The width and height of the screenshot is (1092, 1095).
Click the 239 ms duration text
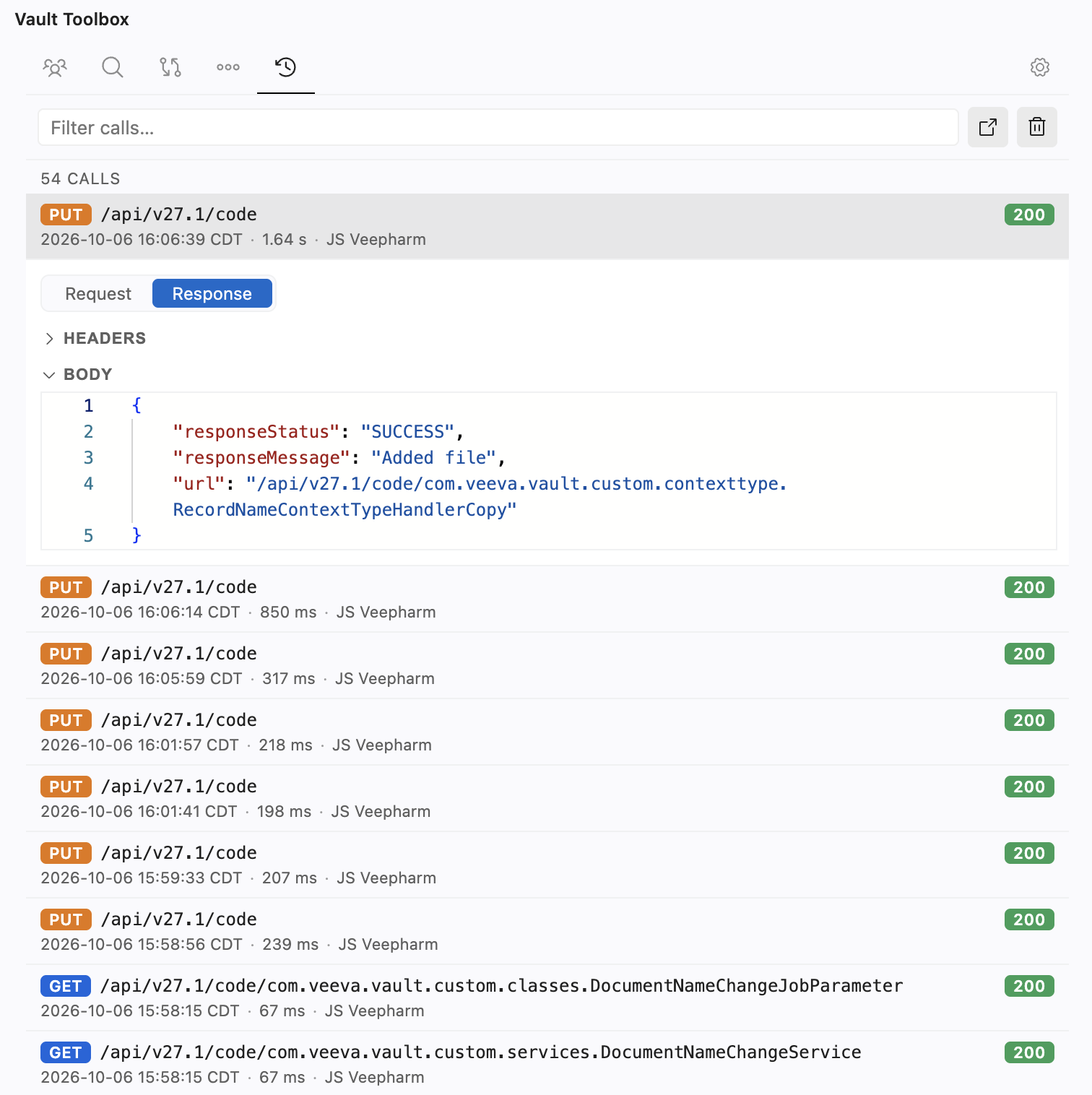pyautogui.click(x=290, y=945)
